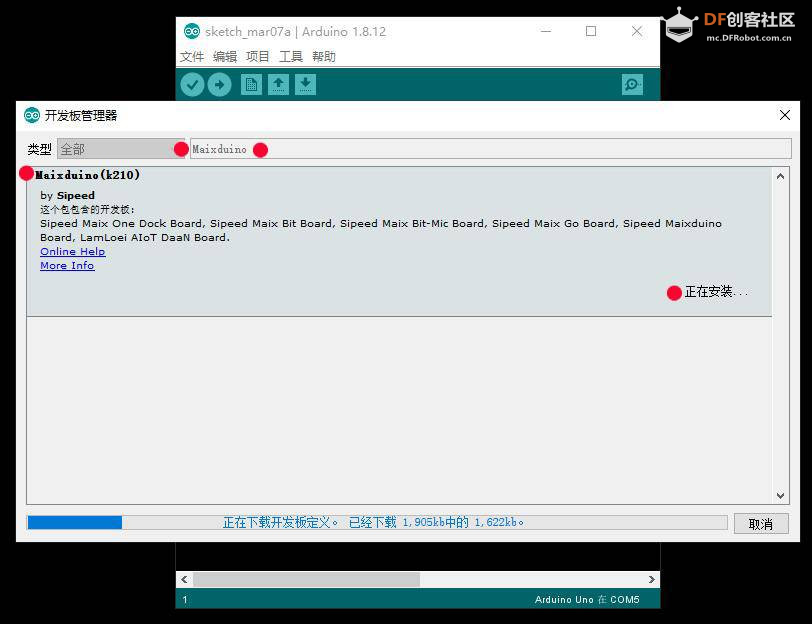Click the horizontal scrollbar left arrow in Arduino window
812x624 pixels.
point(184,579)
